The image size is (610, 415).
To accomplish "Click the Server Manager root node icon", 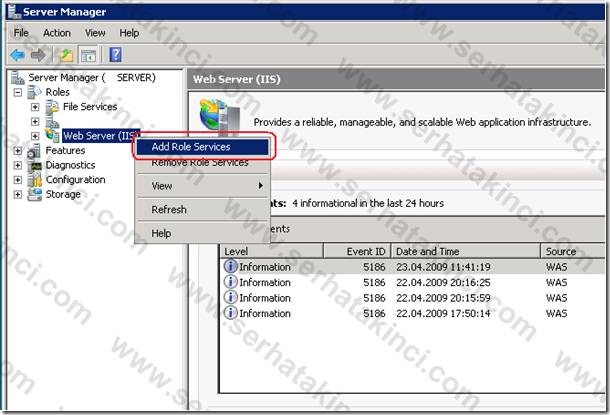I will (18, 77).
